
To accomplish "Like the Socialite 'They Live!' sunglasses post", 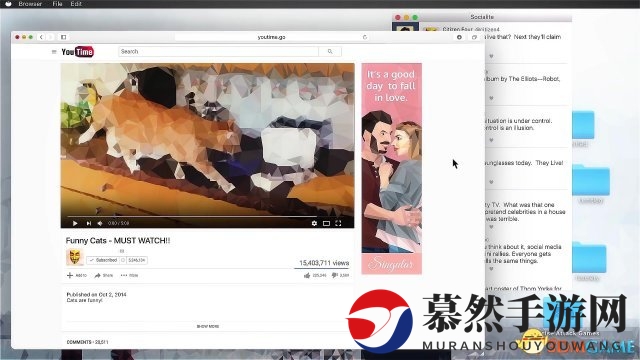I will click(x=491, y=182).
